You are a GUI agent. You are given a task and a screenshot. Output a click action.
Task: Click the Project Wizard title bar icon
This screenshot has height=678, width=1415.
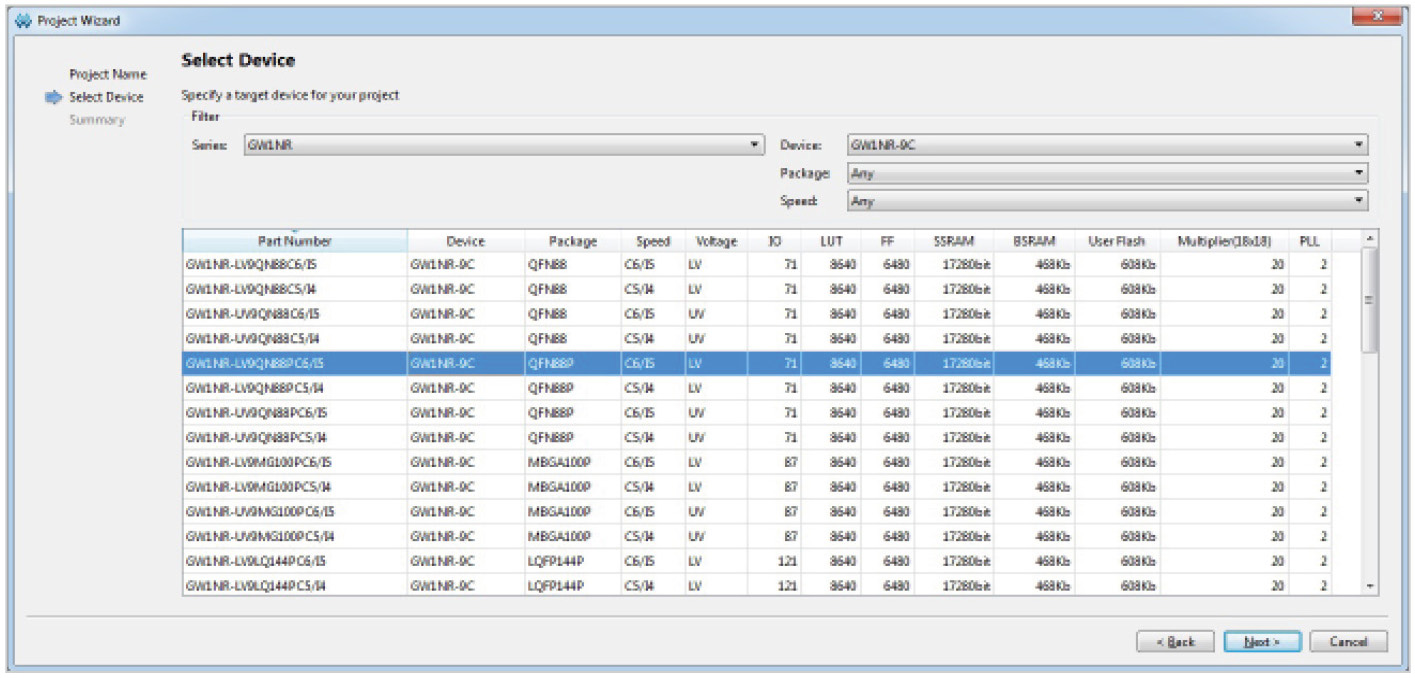point(24,21)
